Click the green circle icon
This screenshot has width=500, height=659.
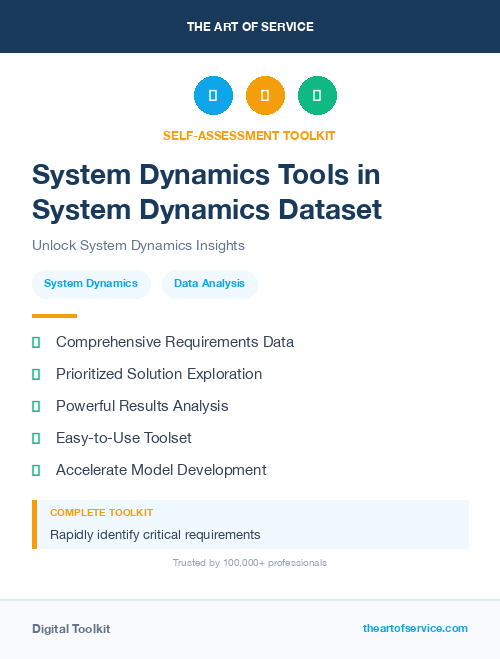point(317,95)
